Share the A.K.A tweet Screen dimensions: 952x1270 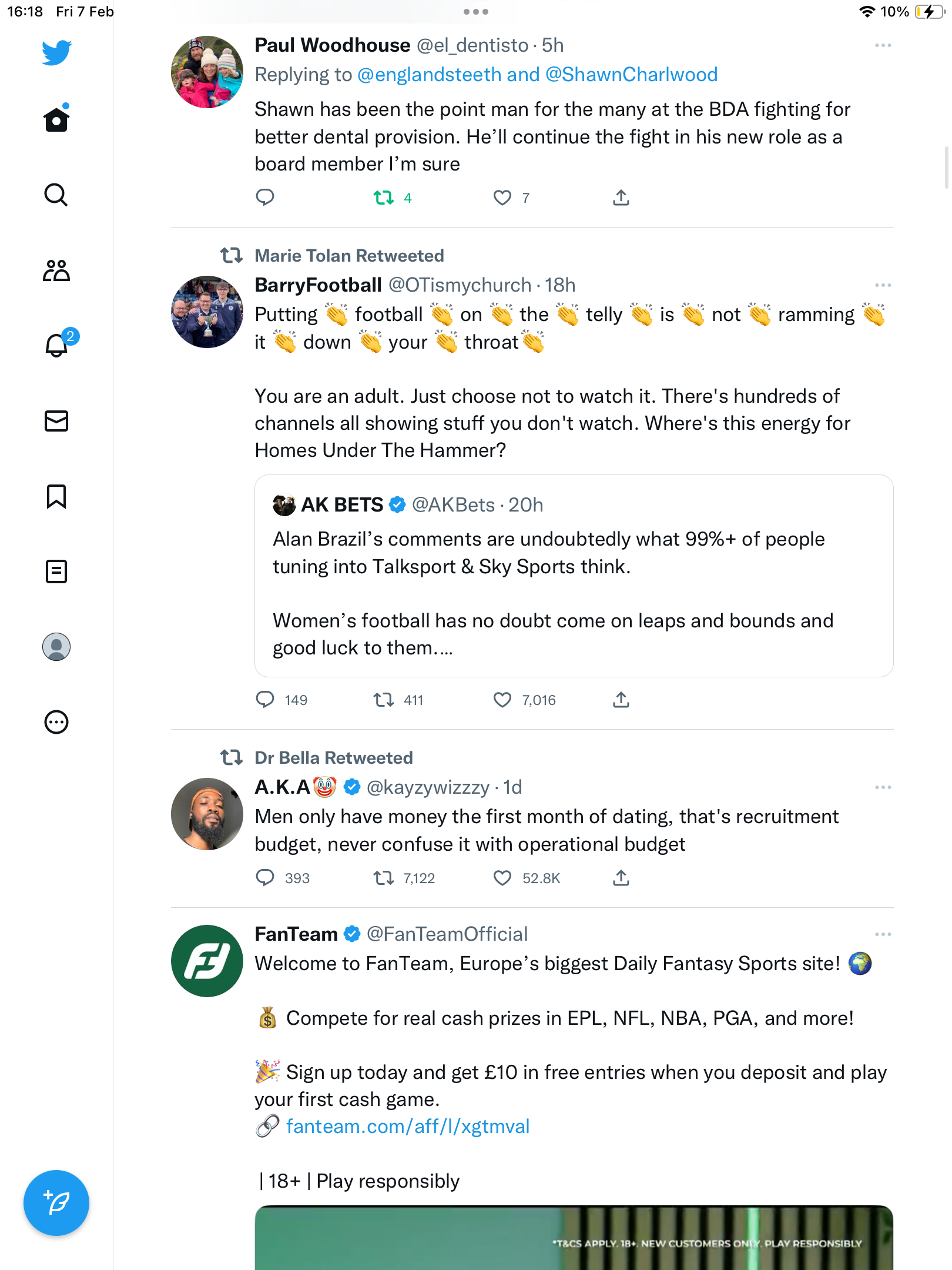tap(621, 878)
